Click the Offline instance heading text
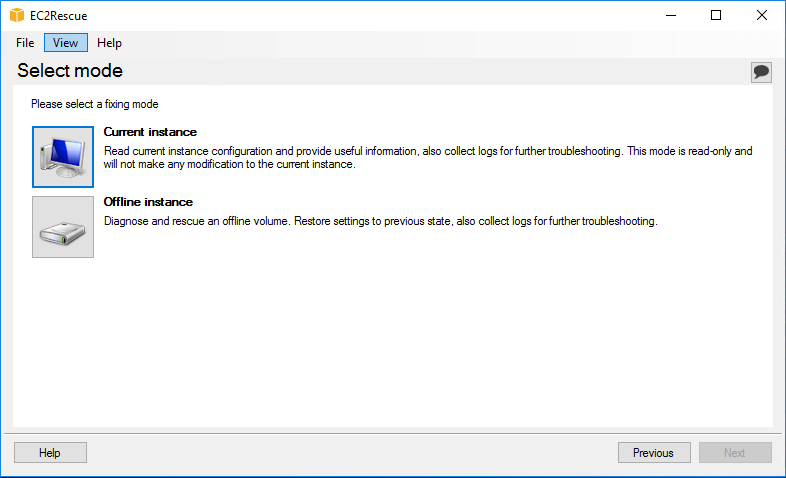Viewport: 786px width, 478px height. [x=148, y=202]
